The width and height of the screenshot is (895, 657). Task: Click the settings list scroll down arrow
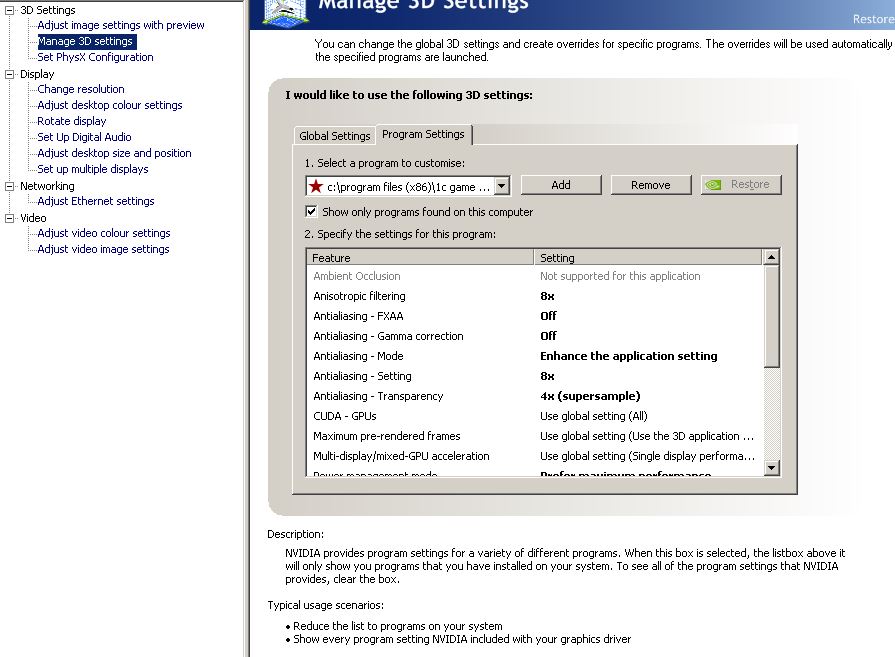[x=771, y=468]
